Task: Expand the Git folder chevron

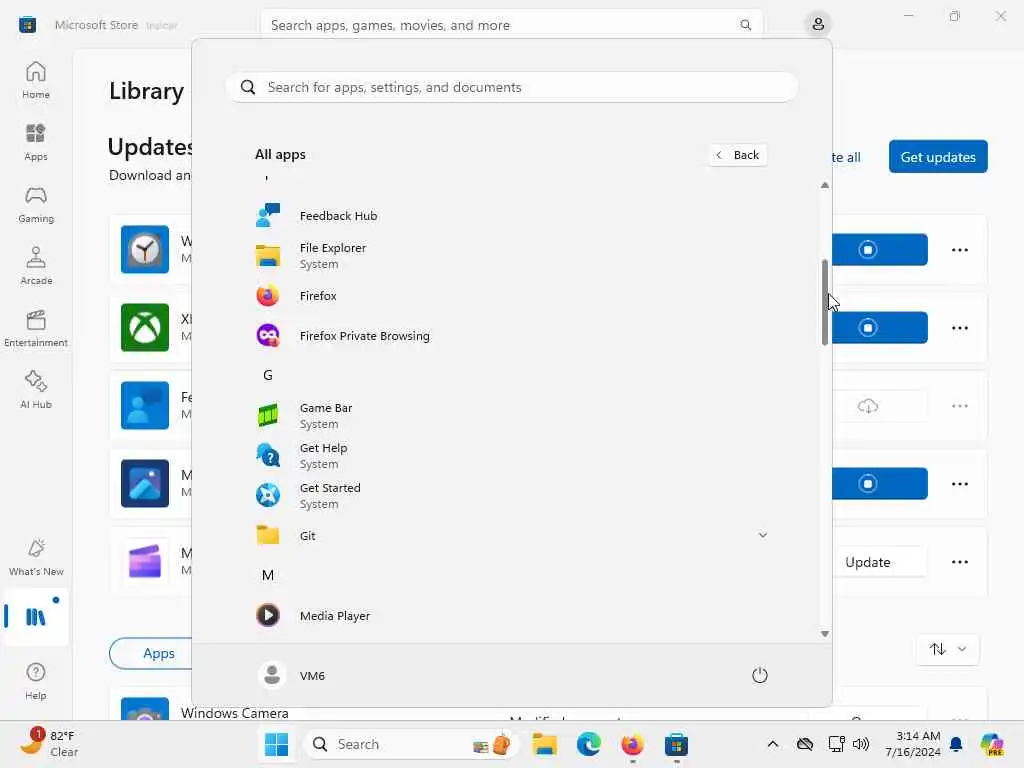Action: pos(762,536)
